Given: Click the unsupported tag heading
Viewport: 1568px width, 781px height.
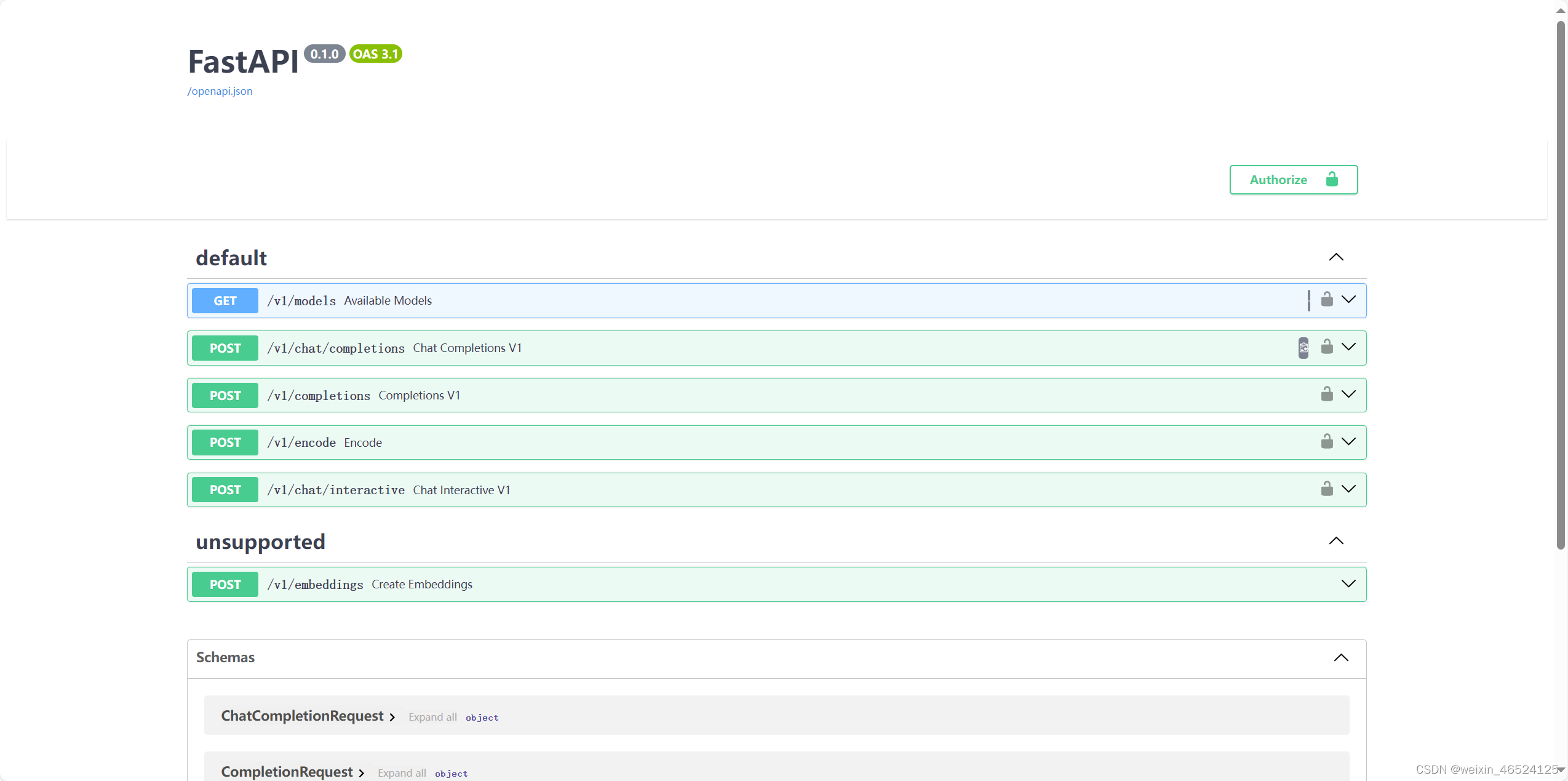Looking at the screenshot, I should coord(260,542).
